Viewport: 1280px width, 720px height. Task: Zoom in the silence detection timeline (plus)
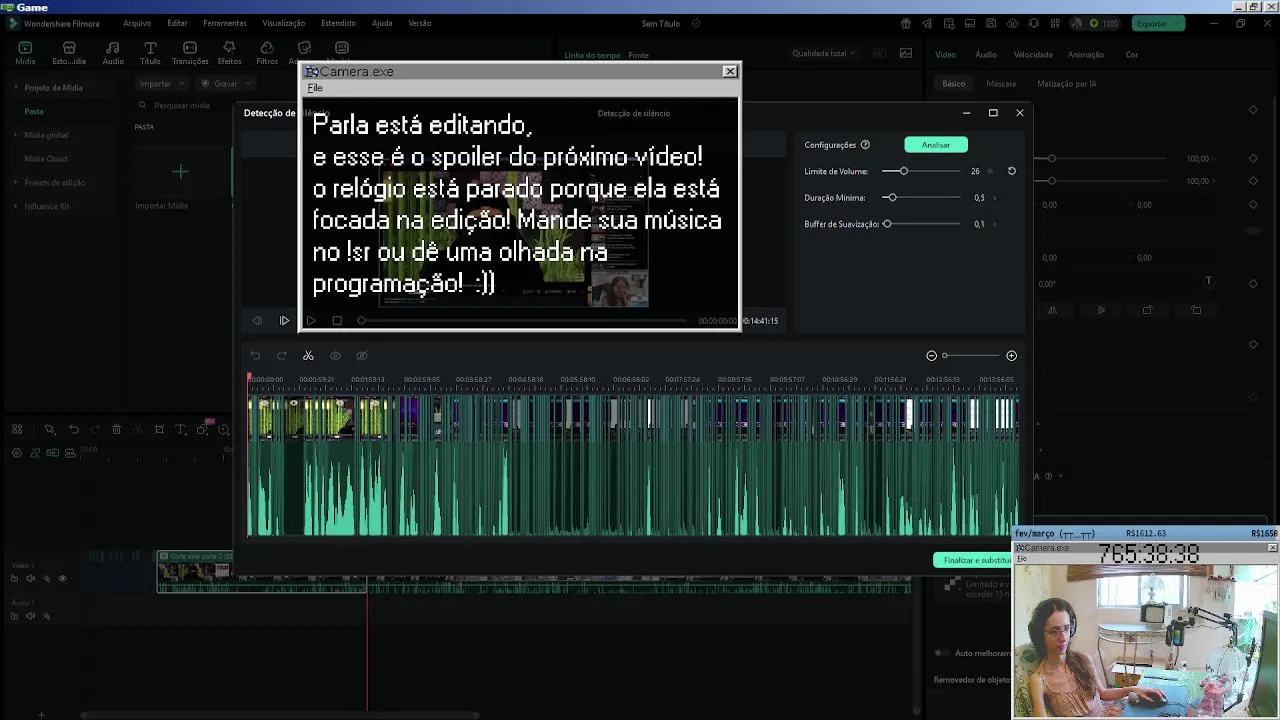coord(1011,356)
